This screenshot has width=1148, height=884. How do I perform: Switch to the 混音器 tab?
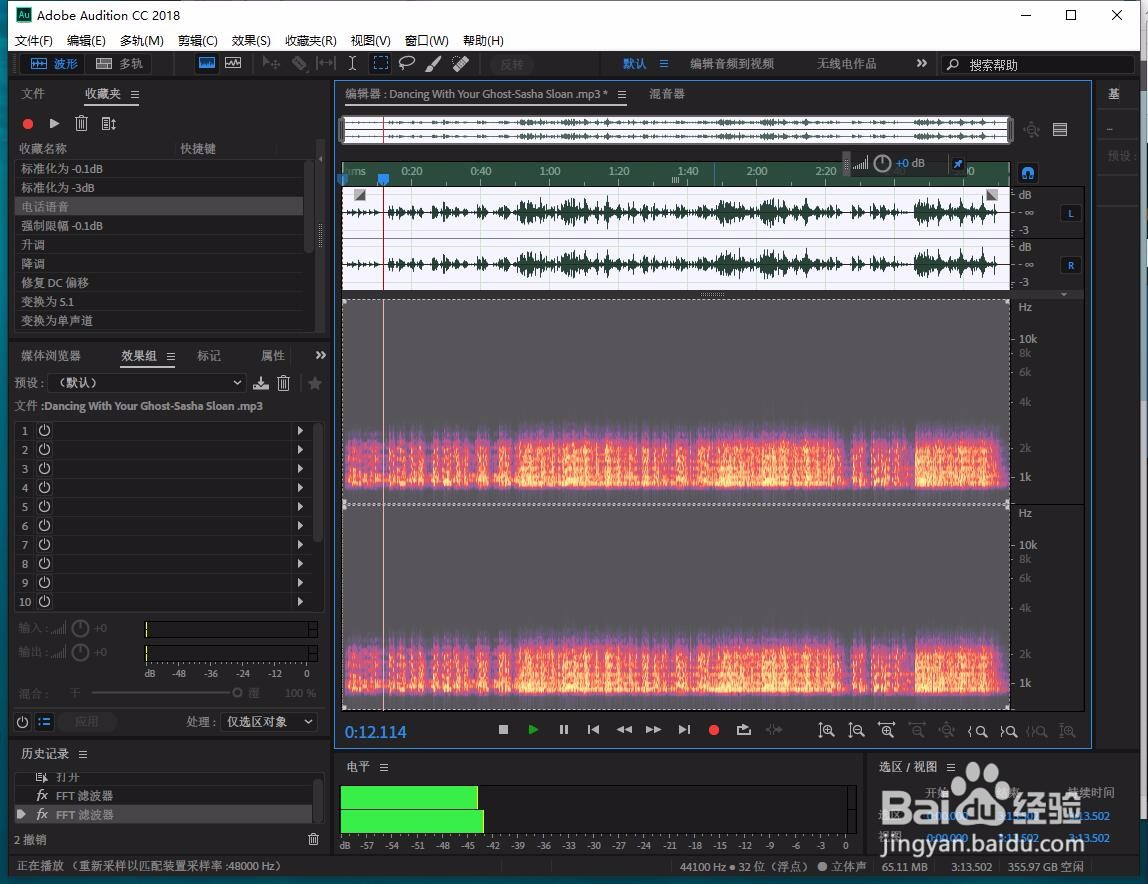point(666,94)
